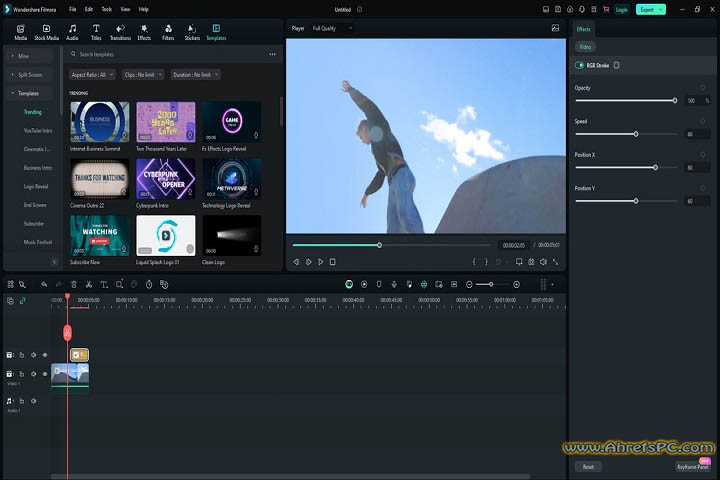Click the Reset button in Effects panel
This screenshot has height=480, width=720.
(588, 467)
